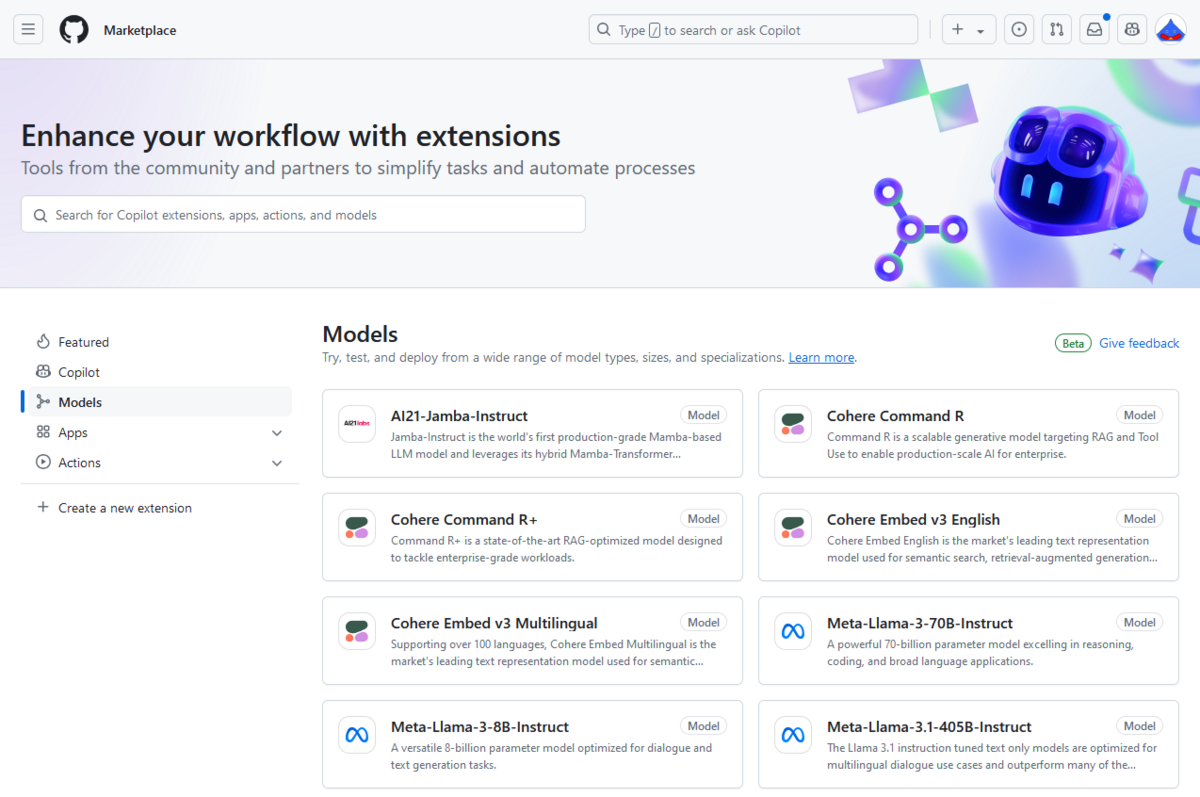Click the Meta-Llama-3.1-405B-Instruct logo
This screenshot has height=797, width=1200.
coord(793,735)
